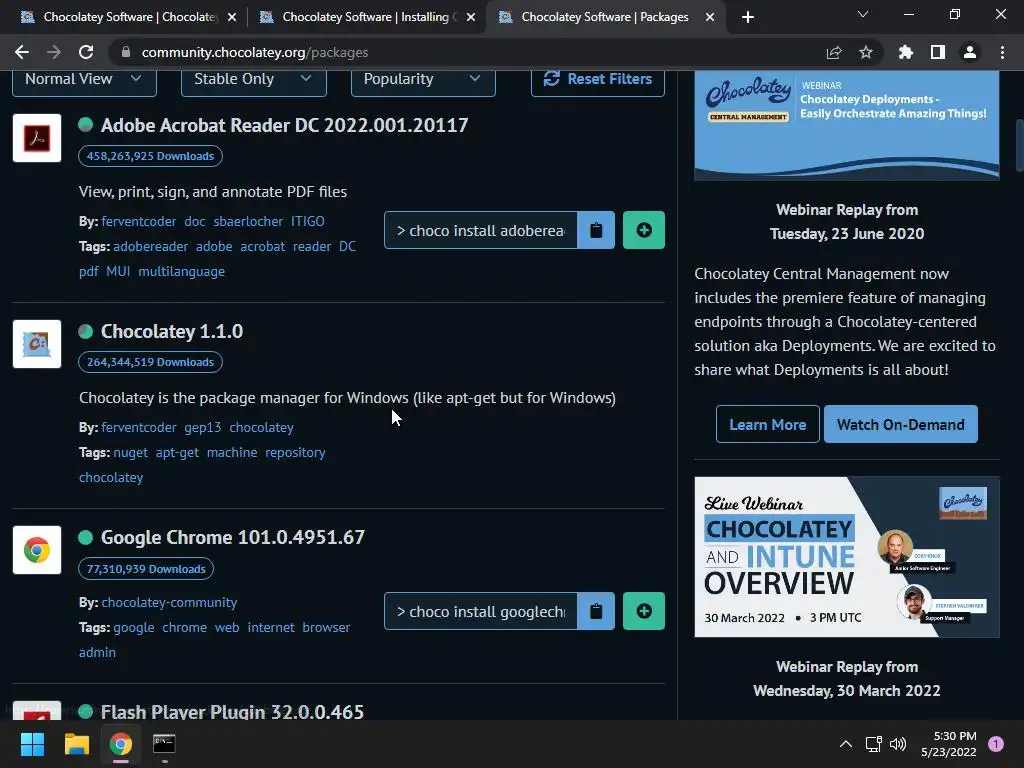
Task: Open the Chocolatey 1.1.0 package title
Action: point(172,331)
